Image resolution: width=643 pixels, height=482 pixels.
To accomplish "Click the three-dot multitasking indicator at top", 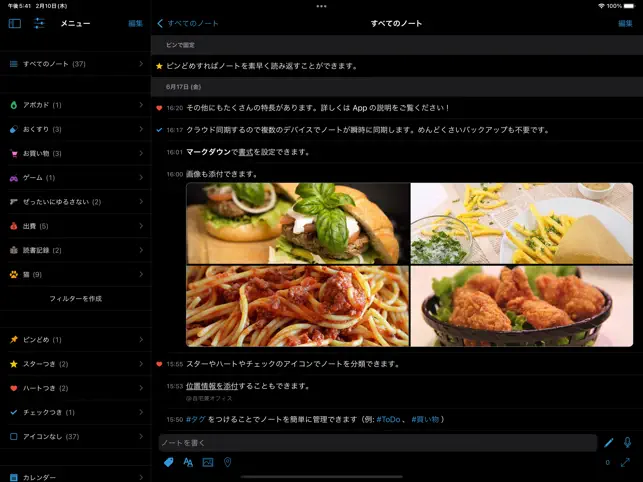I will (x=322, y=6).
